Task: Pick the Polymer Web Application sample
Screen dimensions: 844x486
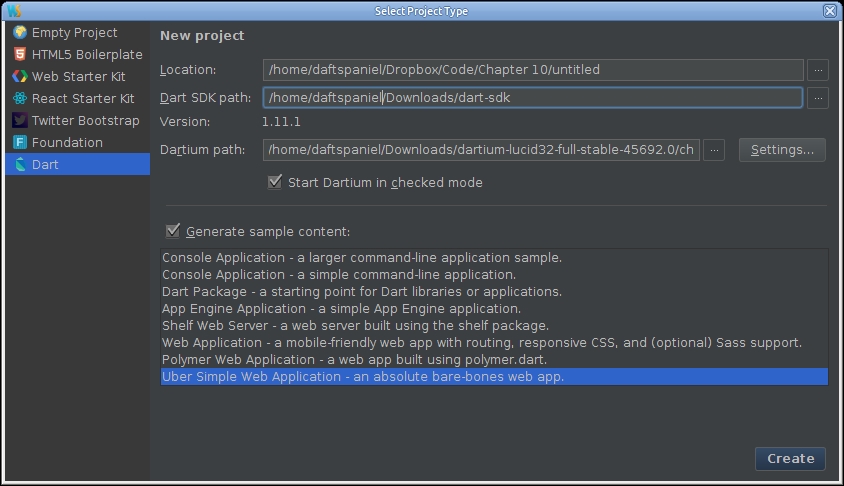Action: [494, 360]
